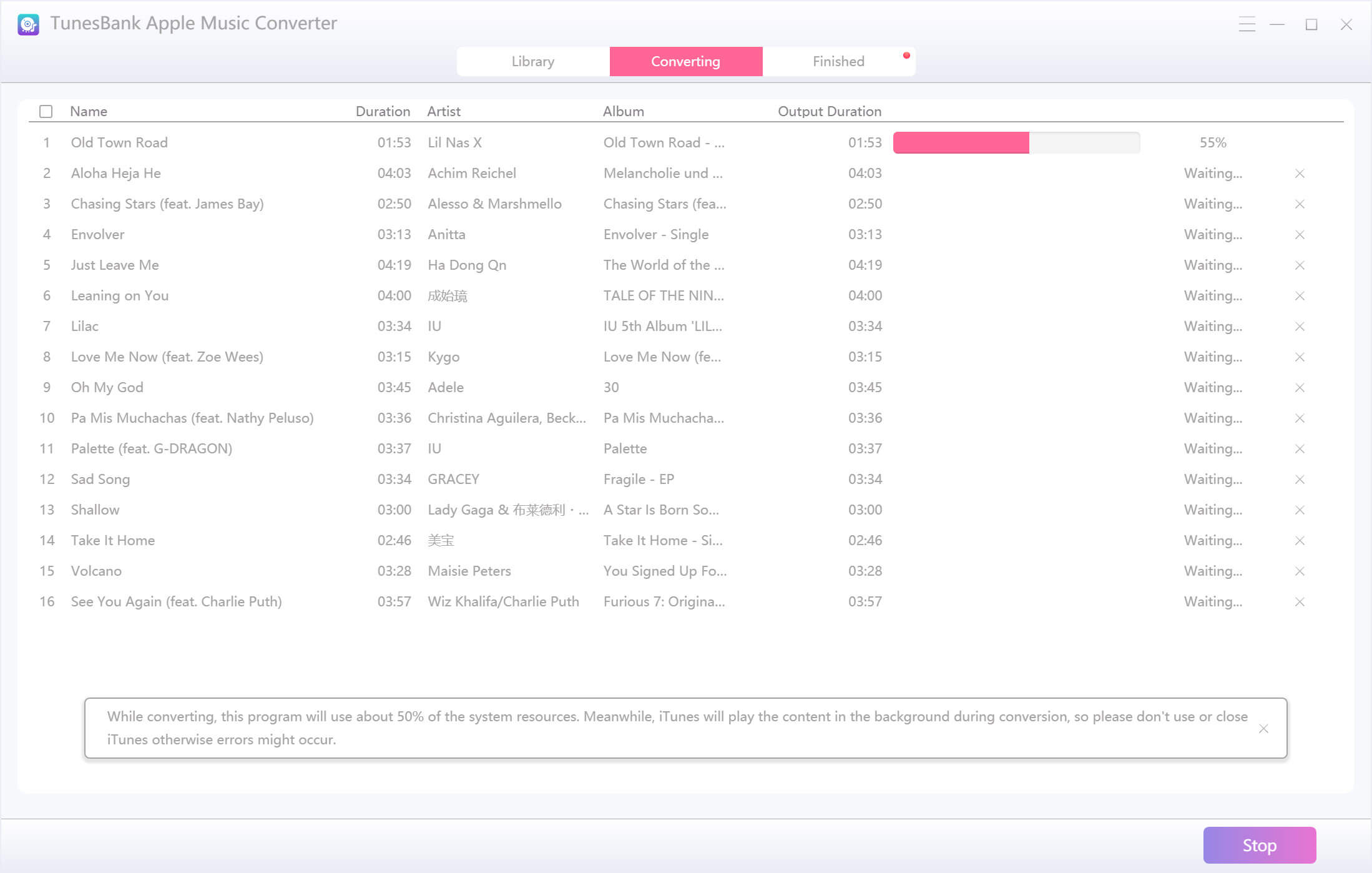Click the 55% progress percentage
This screenshot has height=873, width=1372.
(1213, 142)
